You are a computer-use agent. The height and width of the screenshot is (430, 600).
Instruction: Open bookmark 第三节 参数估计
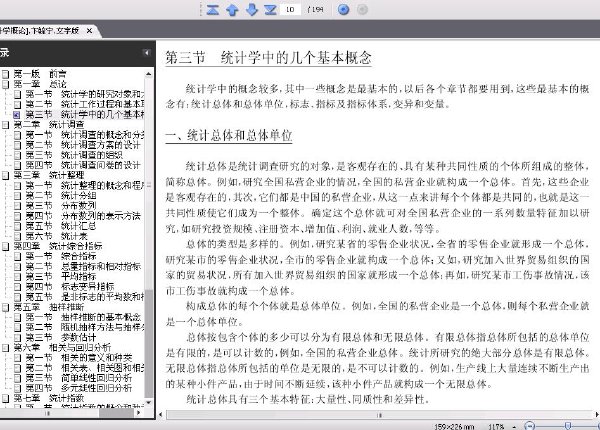pyautogui.click(x=61, y=337)
